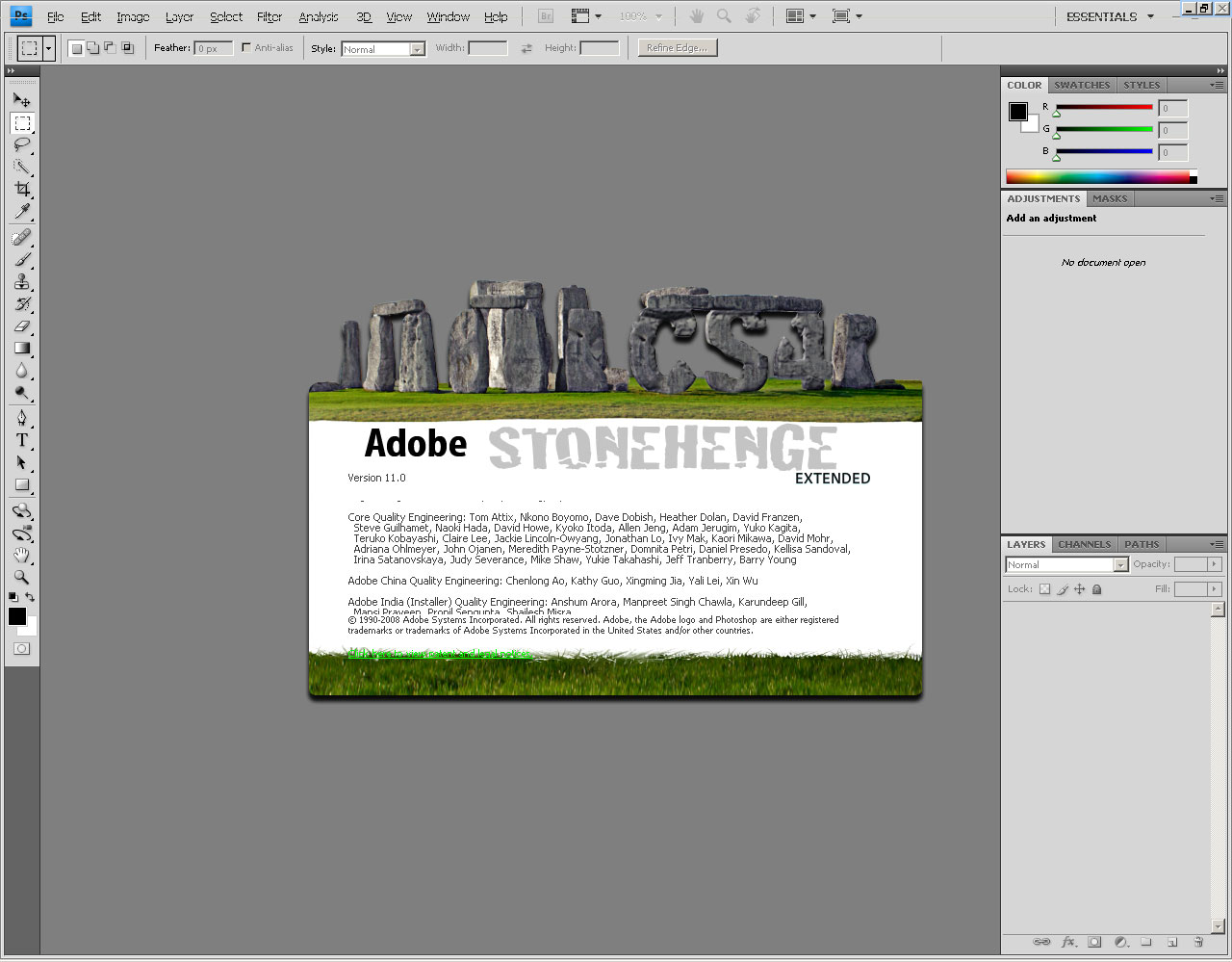Select the Hand tool in Tools panel

pyautogui.click(x=21, y=555)
